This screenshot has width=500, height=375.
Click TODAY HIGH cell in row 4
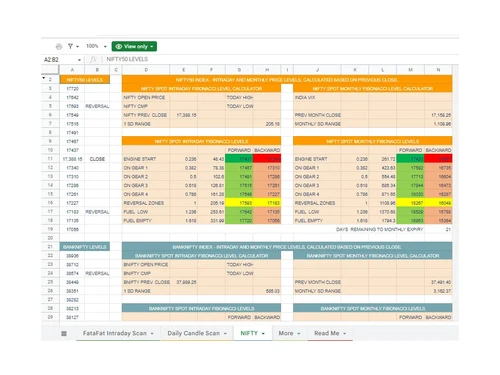(239, 97)
